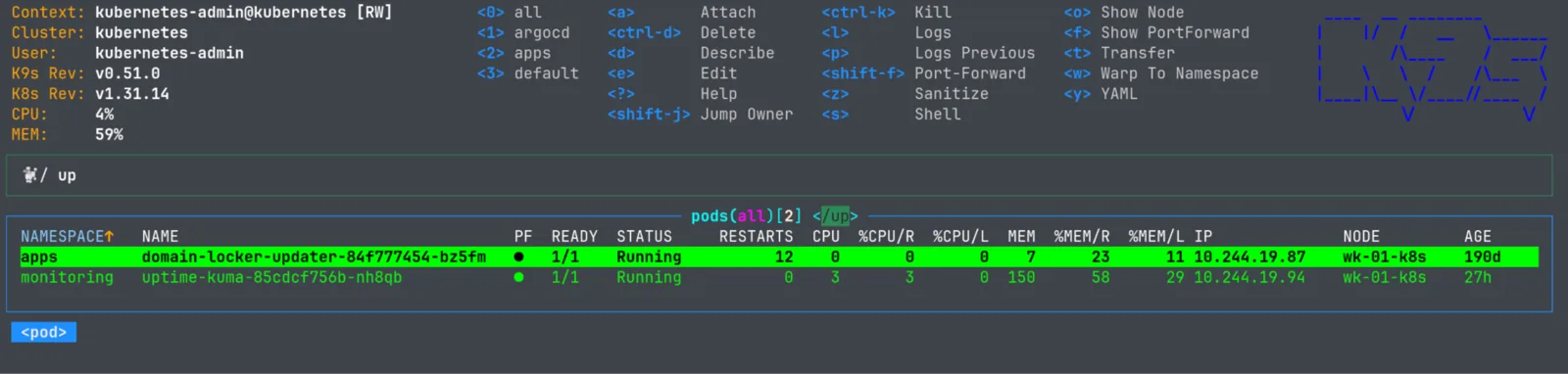This screenshot has width=1568, height=374.
Task: Click the READY column header
Action: tap(574, 236)
